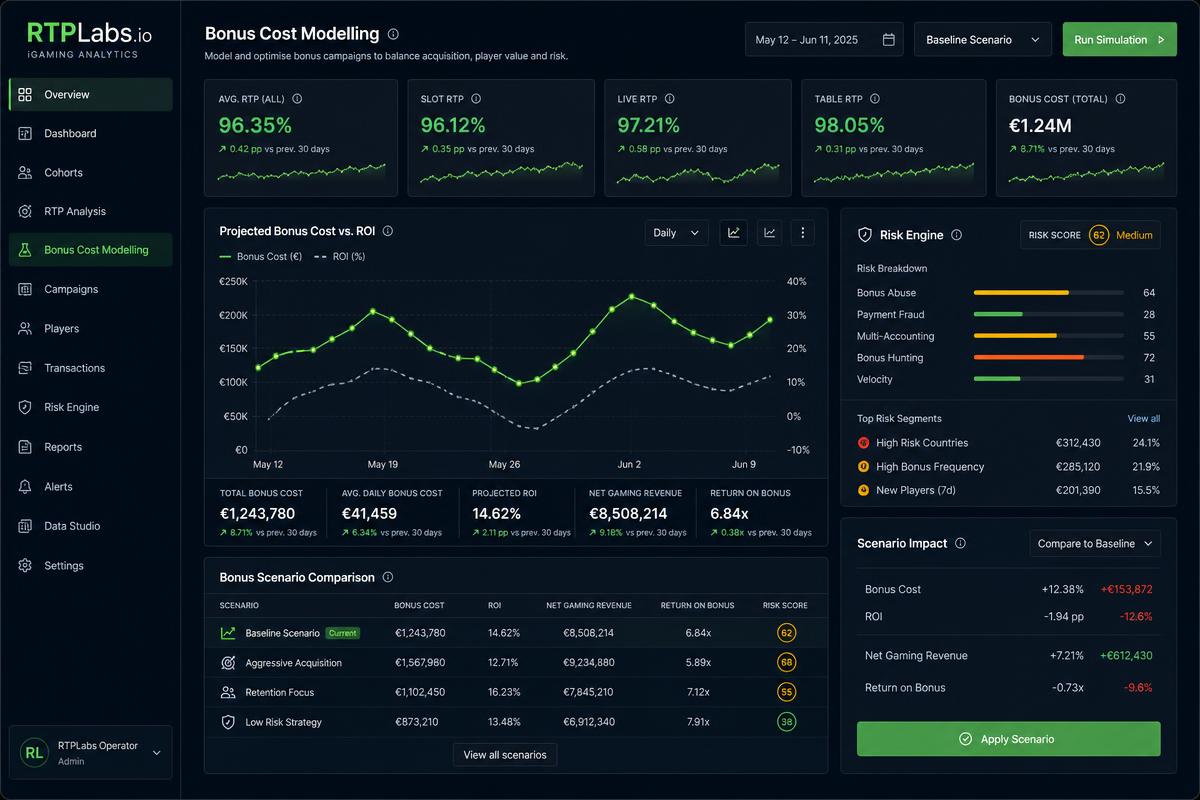
Task: Toggle the ROI (%) legend series
Action: (340, 257)
